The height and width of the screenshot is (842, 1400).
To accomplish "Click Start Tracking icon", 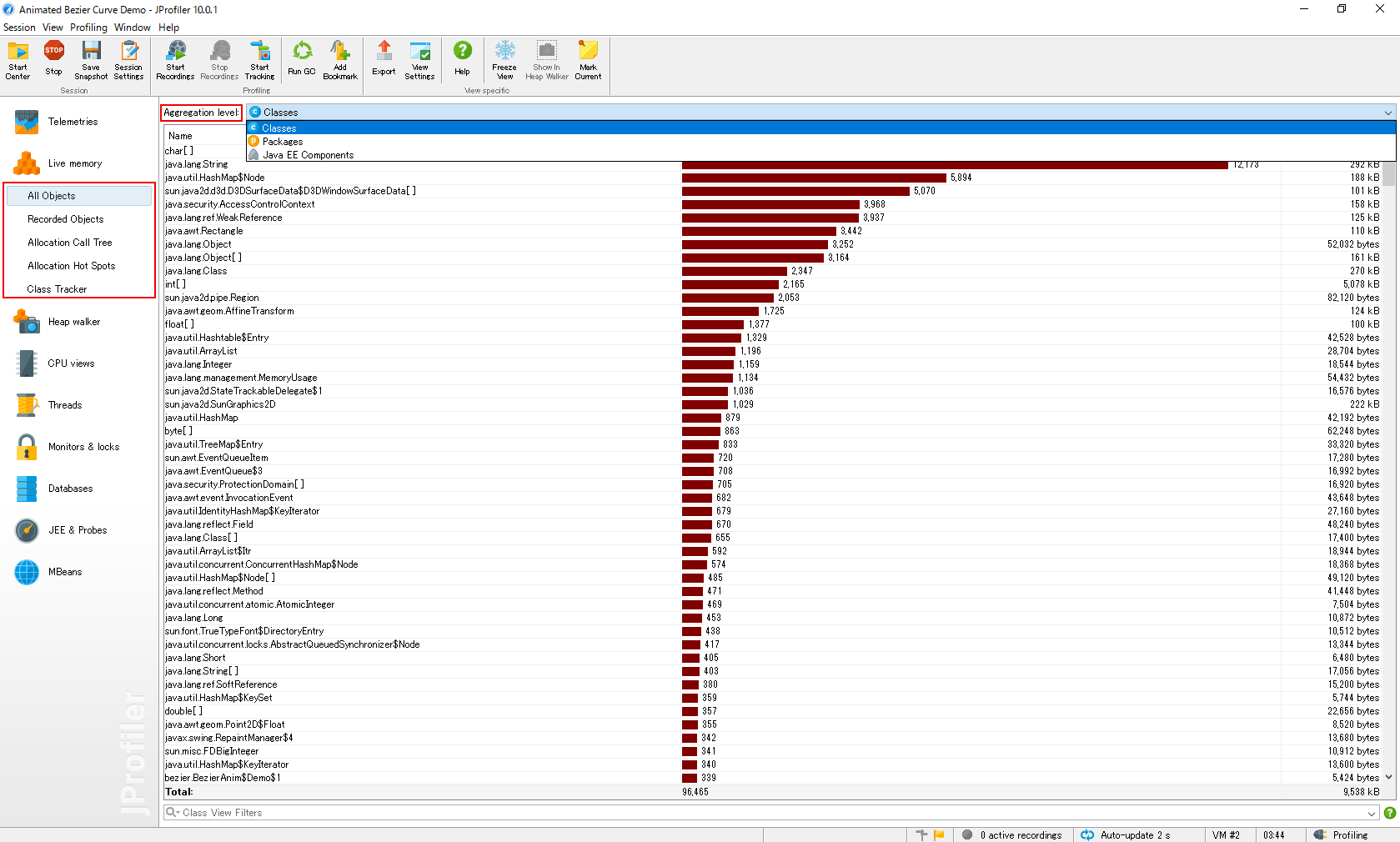I will [259, 60].
